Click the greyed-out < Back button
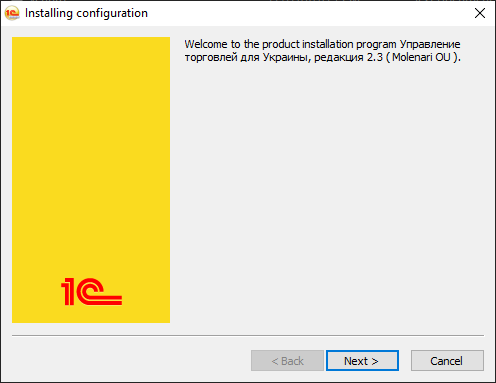Image resolution: width=496 pixels, height=383 pixels. 287,360
